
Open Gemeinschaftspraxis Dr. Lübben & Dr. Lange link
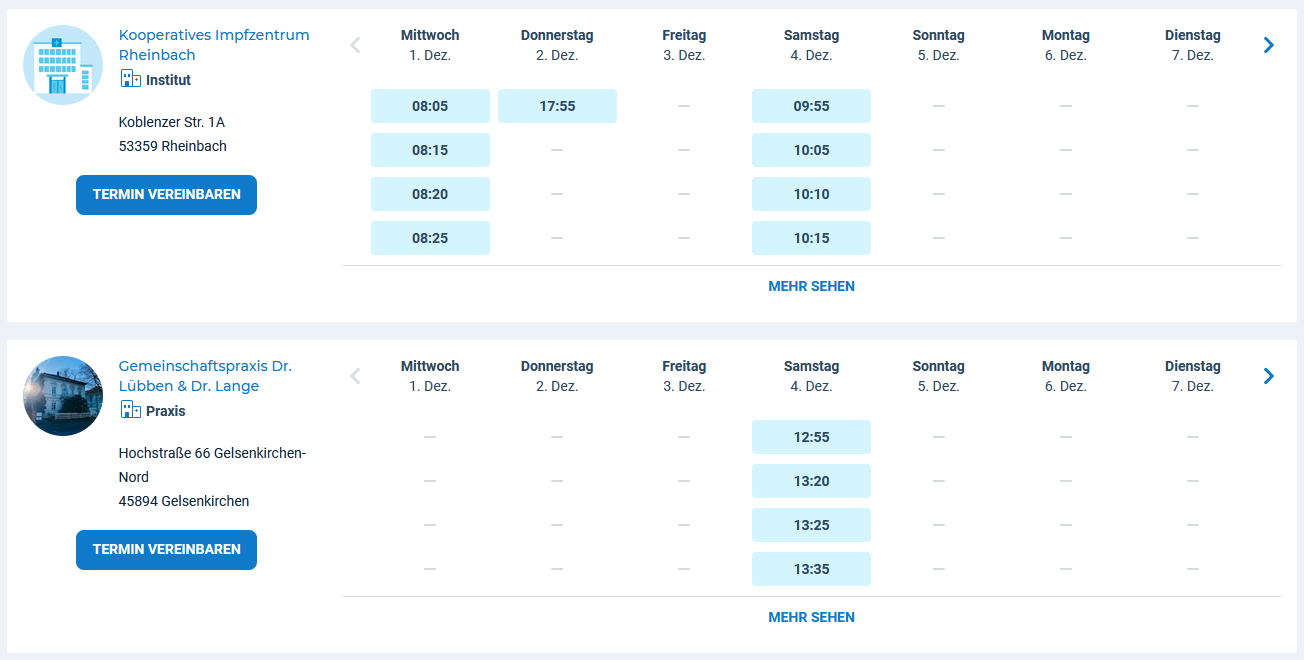tap(205, 376)
